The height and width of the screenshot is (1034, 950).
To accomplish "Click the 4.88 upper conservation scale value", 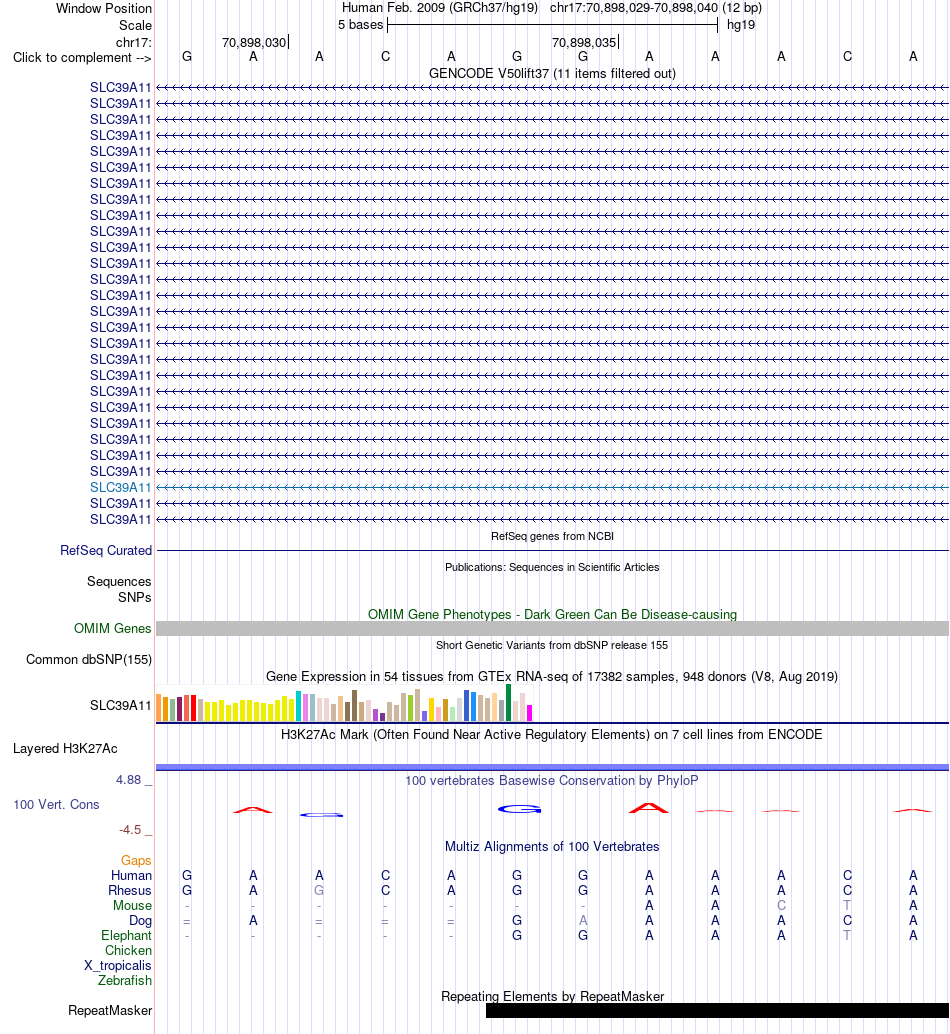I will pos(129,779).
